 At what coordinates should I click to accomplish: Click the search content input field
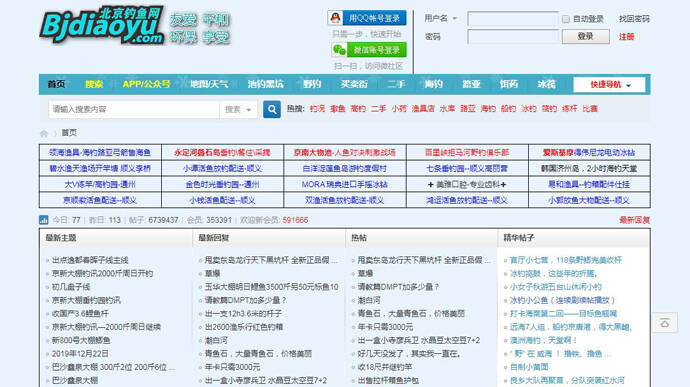pyautogui.click(x=134, y=109)
